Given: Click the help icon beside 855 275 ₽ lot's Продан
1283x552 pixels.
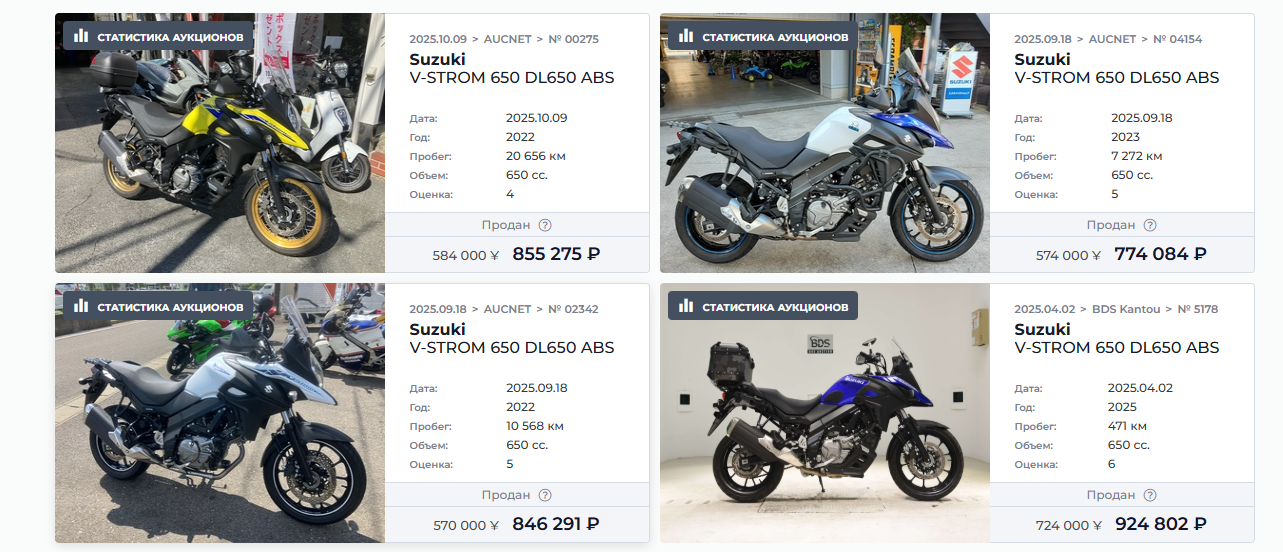Looking at the screenshot, I should 545,225.
